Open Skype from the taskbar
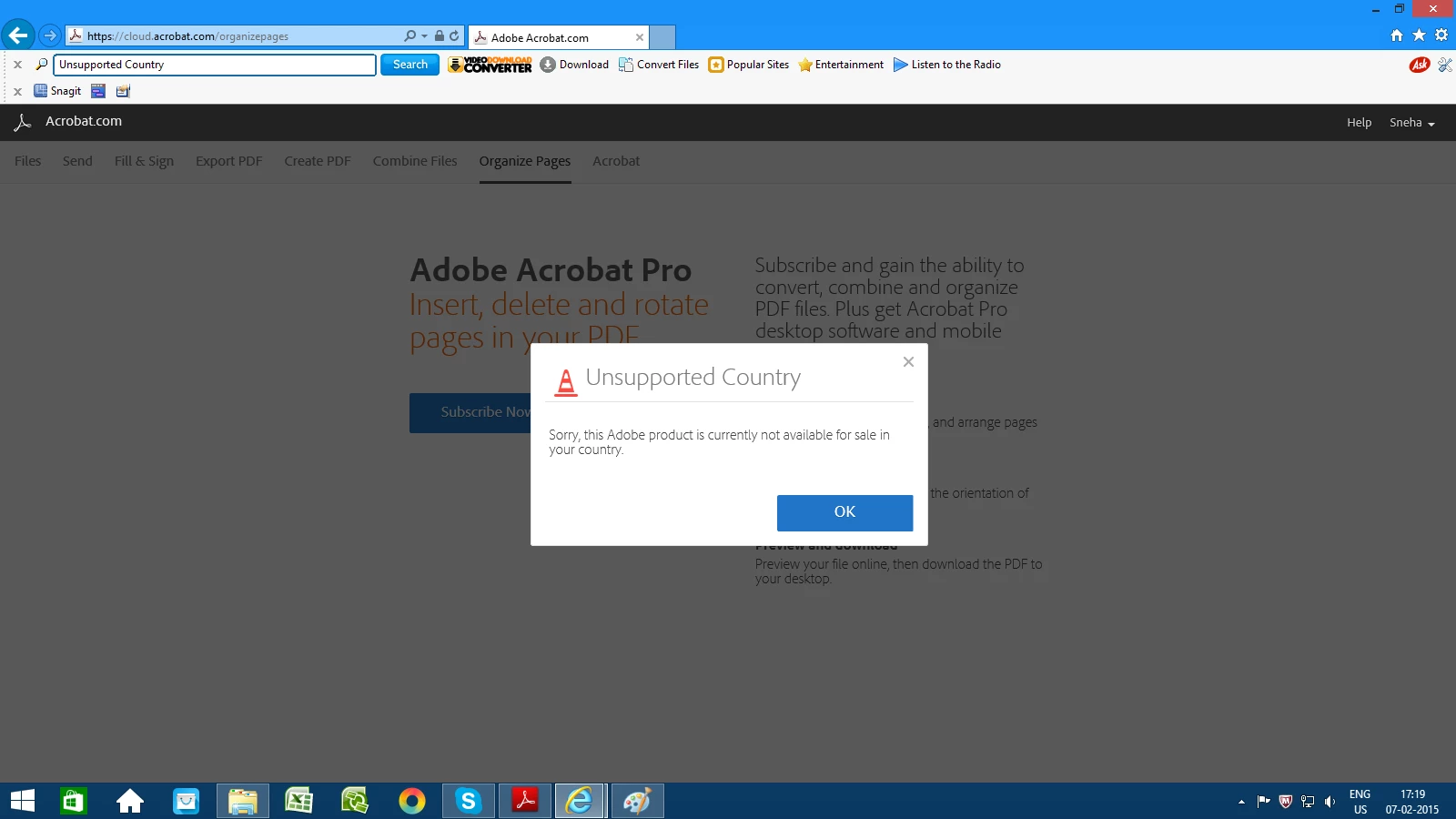 469,802
